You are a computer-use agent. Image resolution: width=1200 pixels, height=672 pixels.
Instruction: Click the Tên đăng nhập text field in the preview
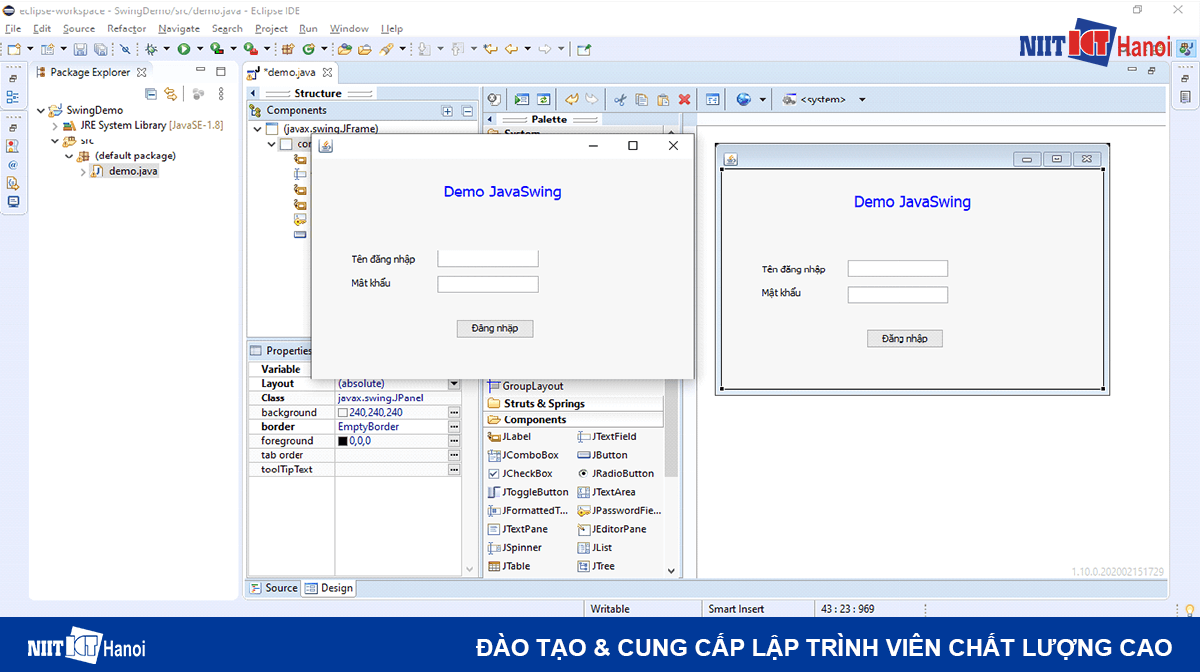487,258
